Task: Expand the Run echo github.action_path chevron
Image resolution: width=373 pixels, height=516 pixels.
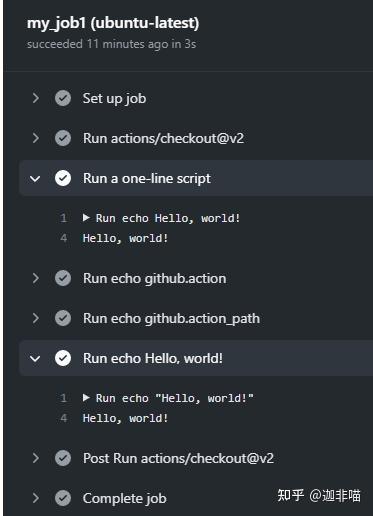Action: [x=35, y=318]
